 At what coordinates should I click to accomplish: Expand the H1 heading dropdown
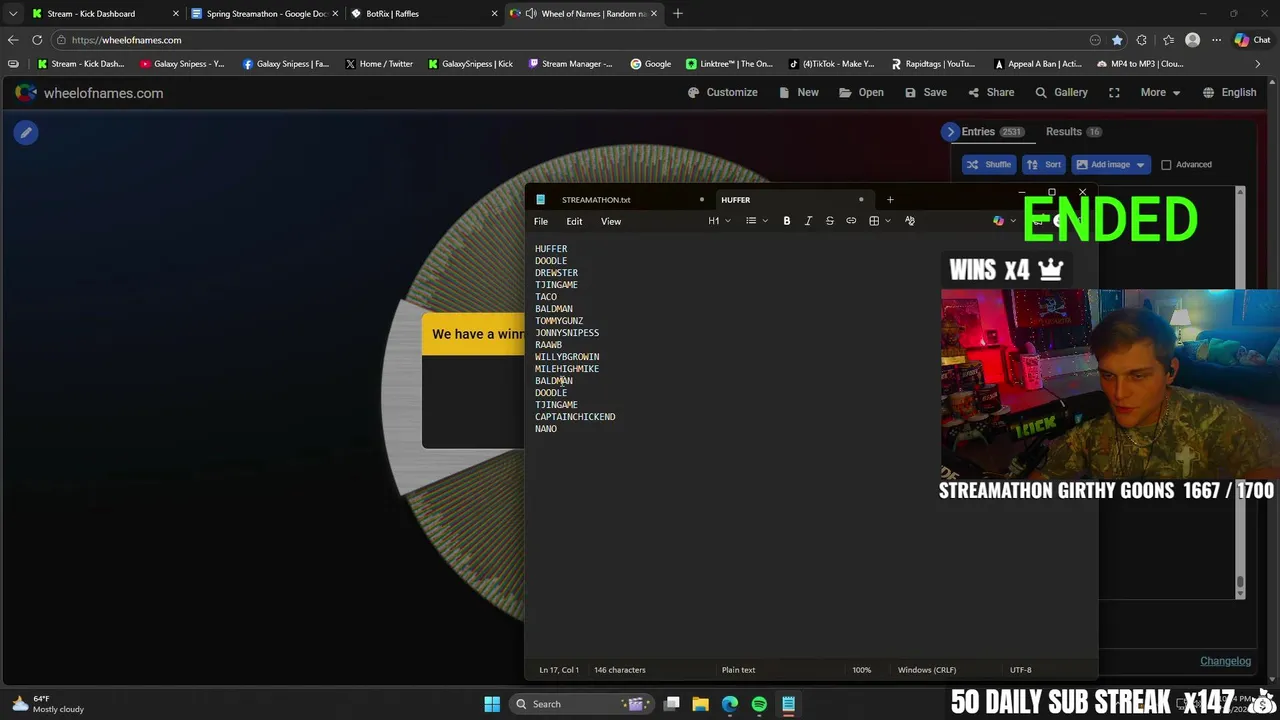point(719,221)
